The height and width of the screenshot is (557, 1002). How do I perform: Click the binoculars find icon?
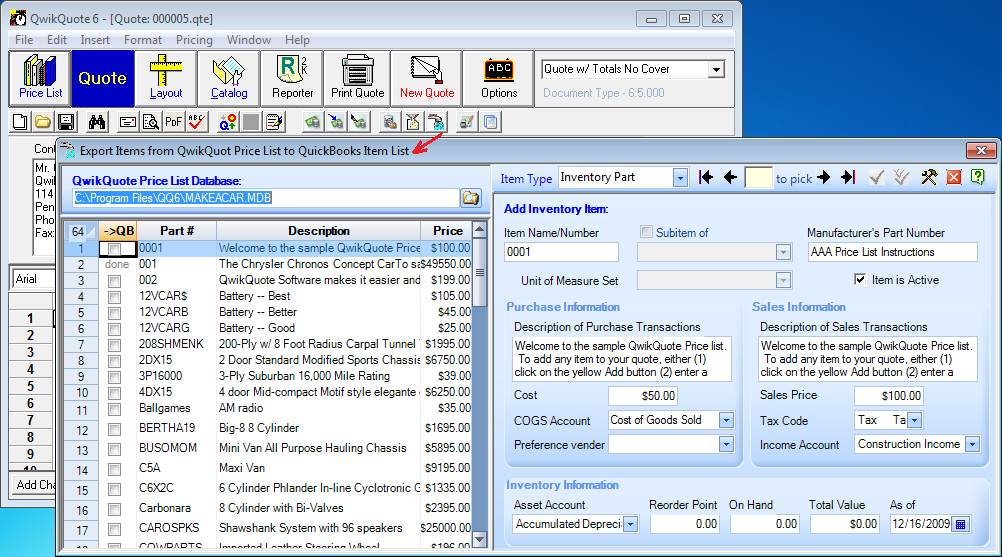(x=97, y=122)
